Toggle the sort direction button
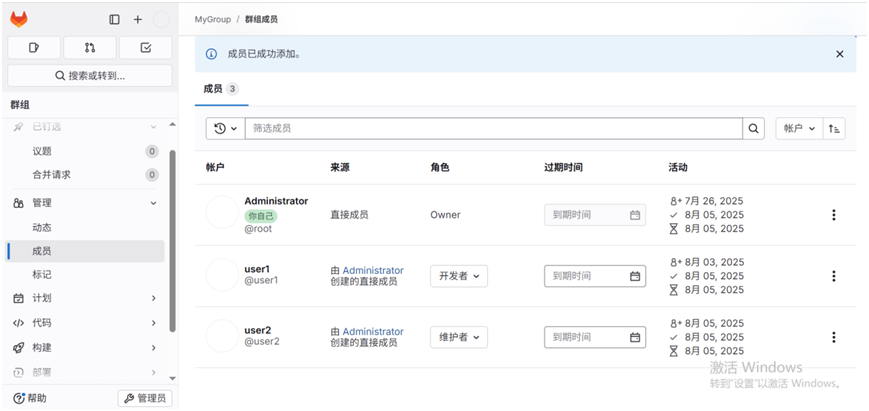This screenshot has width=869, height=411. [x=834, y=129]
